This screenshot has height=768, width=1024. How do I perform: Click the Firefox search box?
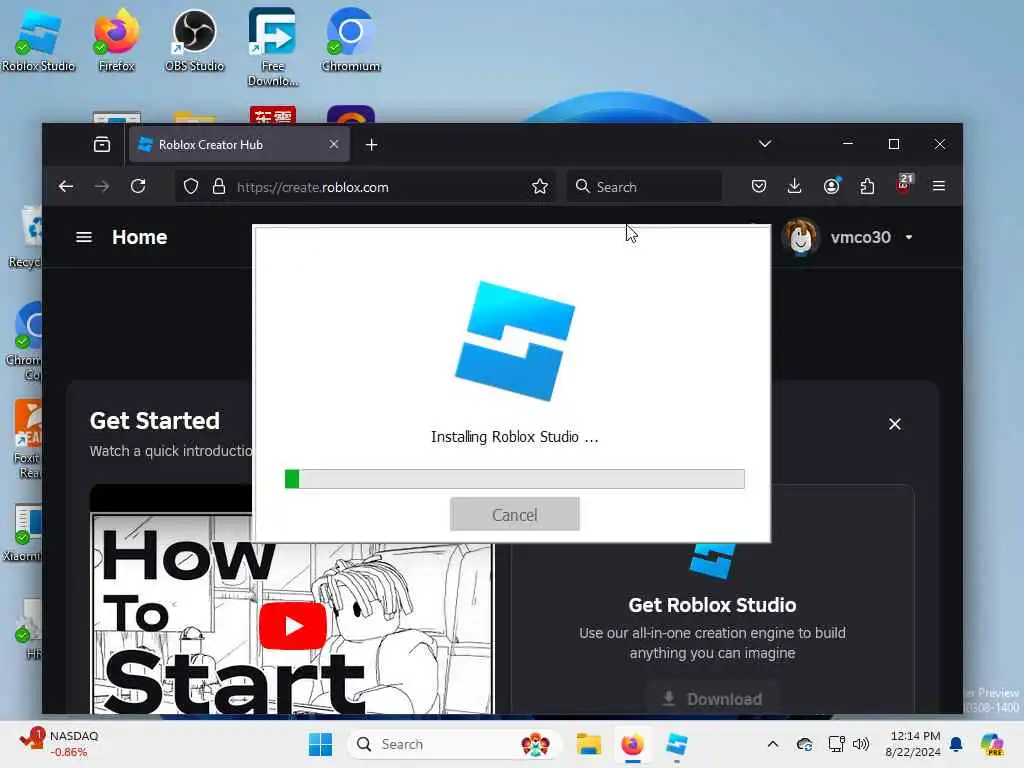point(644,187)
